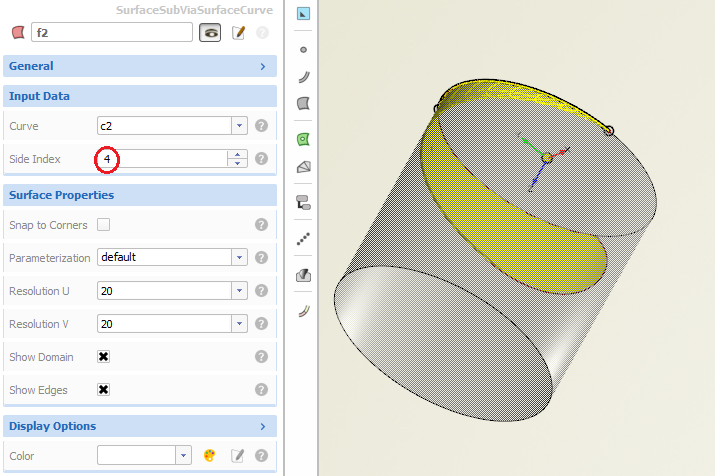Open the Resolution U dropdown arrow
715x476 pixels.
tap(239, 290)
